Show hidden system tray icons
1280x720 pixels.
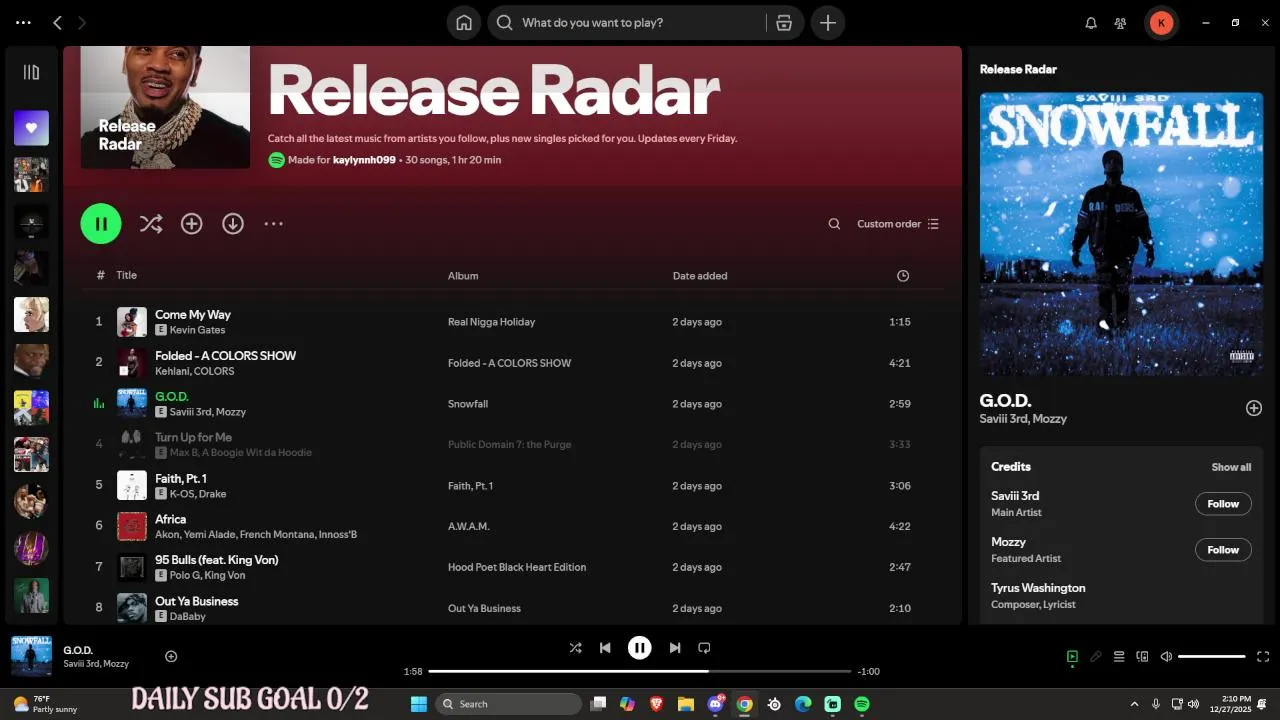pos(1134,704)
